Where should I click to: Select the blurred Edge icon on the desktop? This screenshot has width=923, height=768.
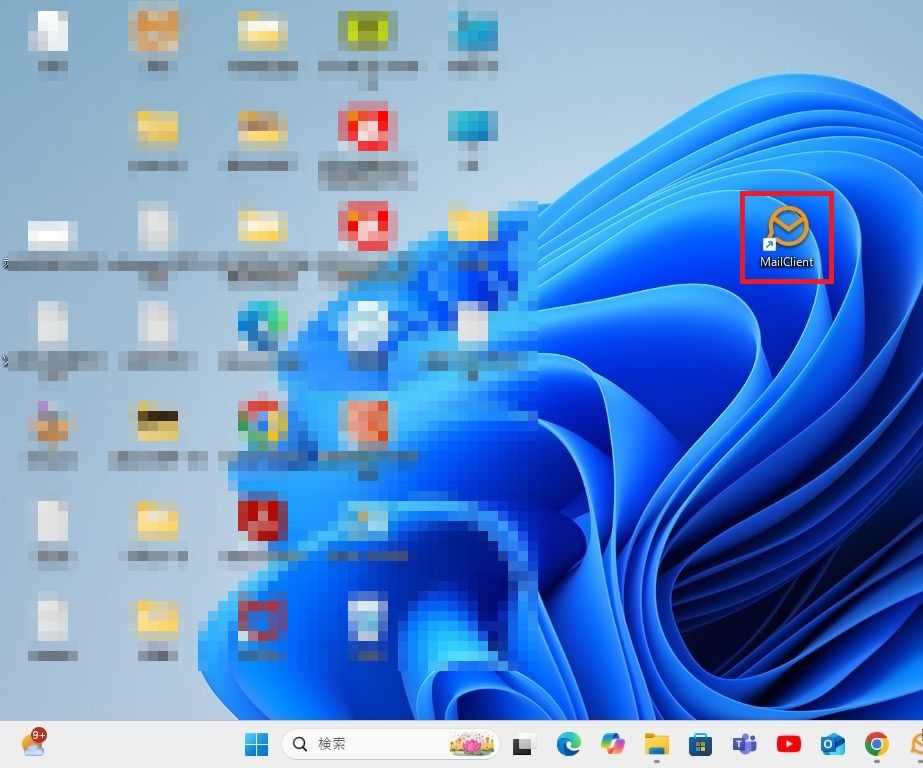(262, 326)
